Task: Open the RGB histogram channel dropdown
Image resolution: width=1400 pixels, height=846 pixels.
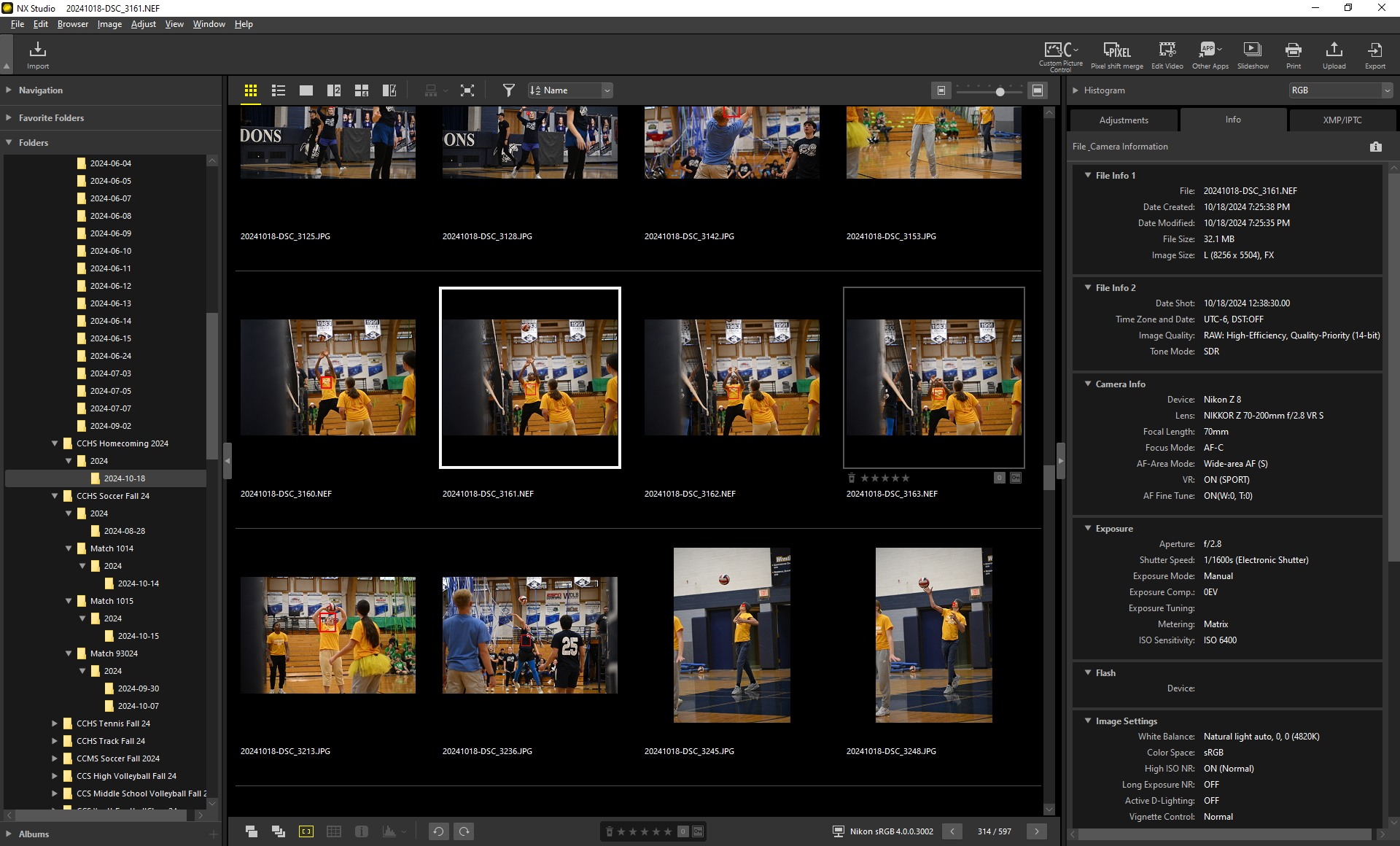Action: click(1340, 90)
